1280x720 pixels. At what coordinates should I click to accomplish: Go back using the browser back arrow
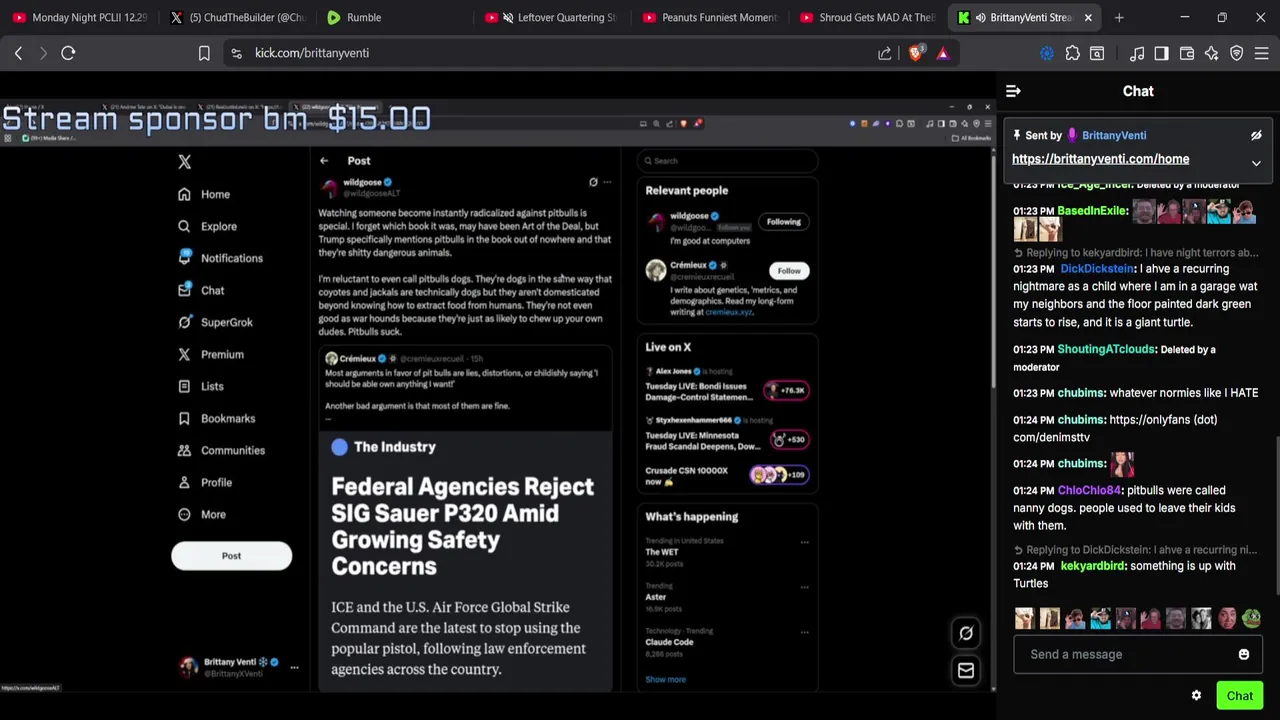coord(18,53)
